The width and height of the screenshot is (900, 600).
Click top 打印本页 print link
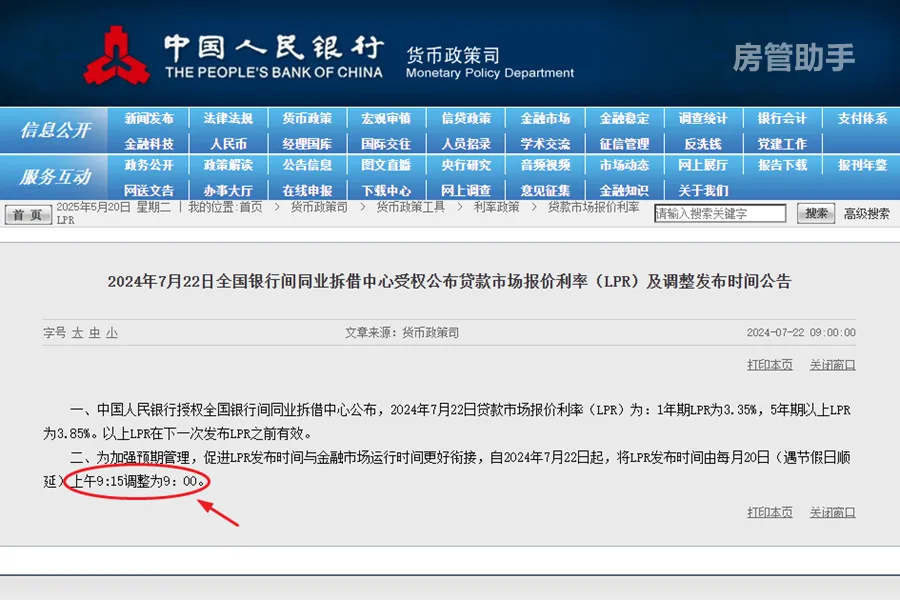coord(770,365)
